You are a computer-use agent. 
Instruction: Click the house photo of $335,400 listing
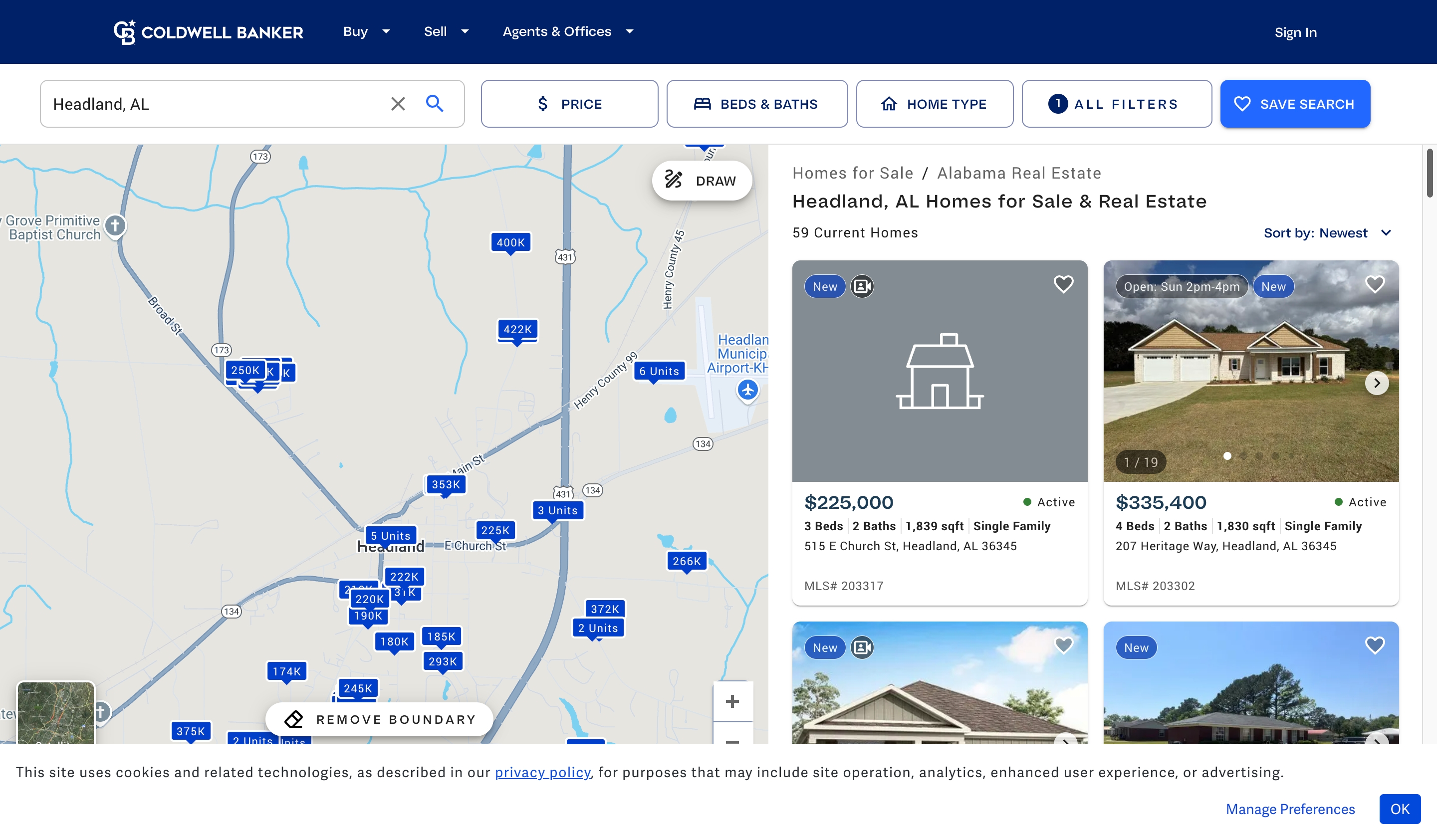[1250, 371]
